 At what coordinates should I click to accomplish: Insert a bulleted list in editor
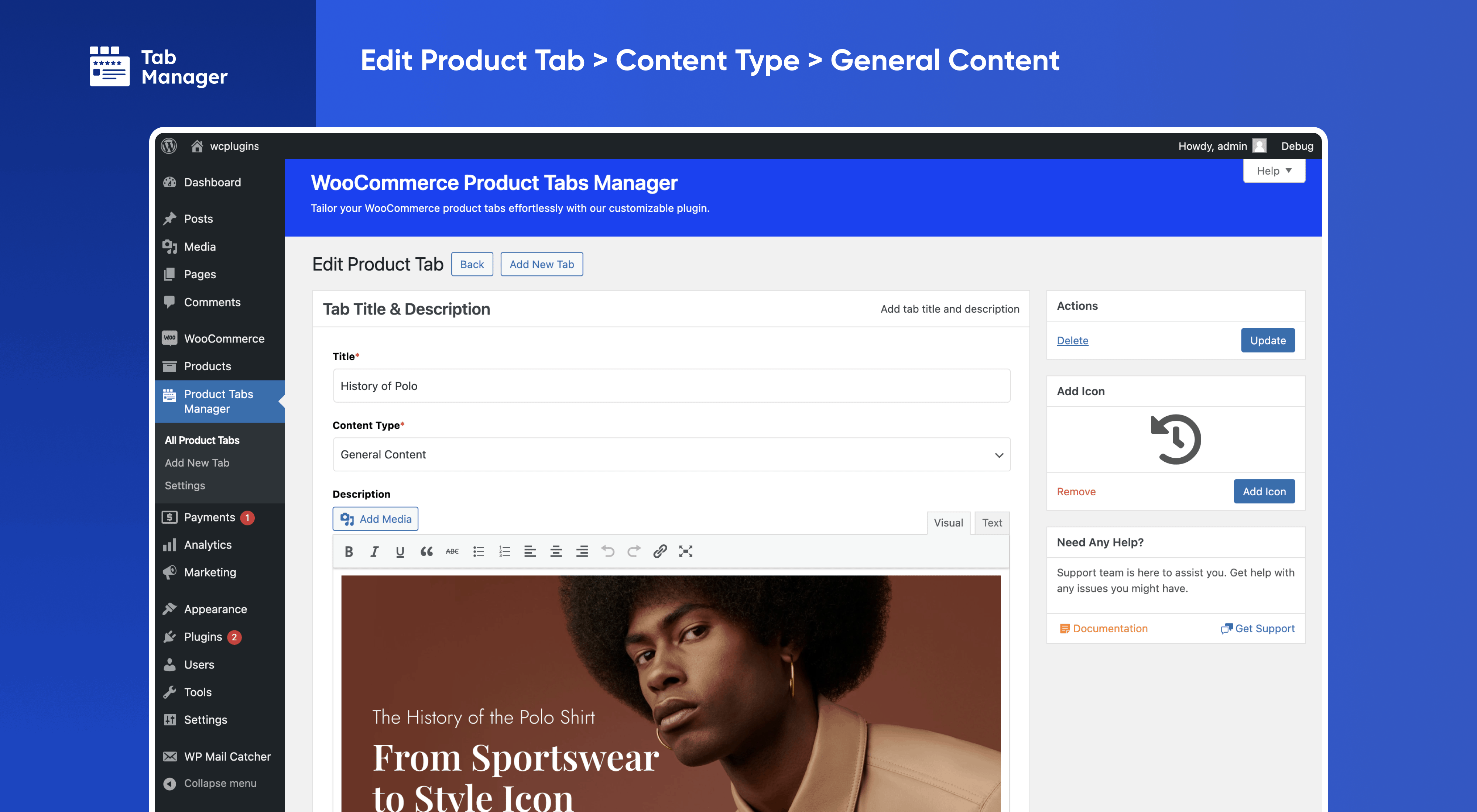point(478,551)
